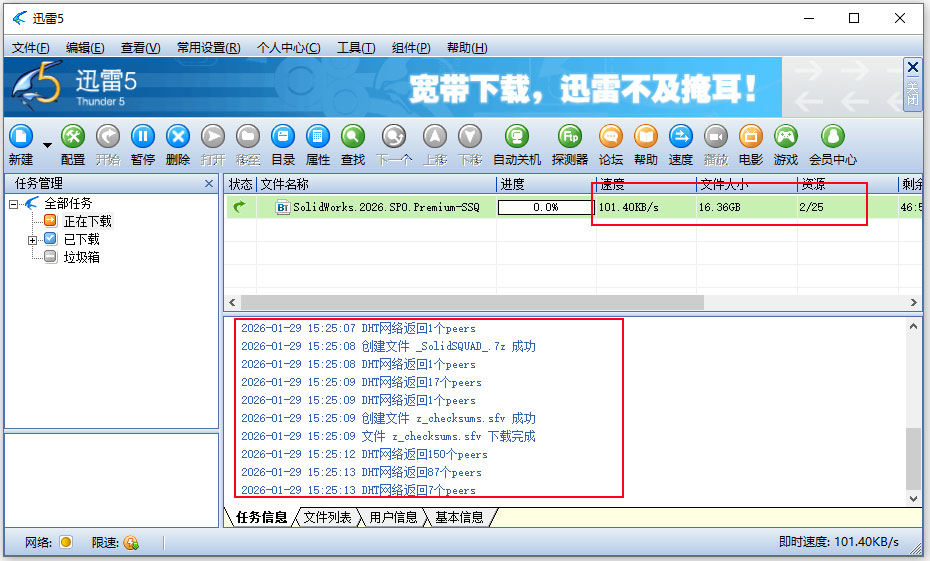Image resolution: width=930 pixels, height=561 pixels.
Task: Select 垃圾箱 in task tree
Action: (x=81, y=257)
